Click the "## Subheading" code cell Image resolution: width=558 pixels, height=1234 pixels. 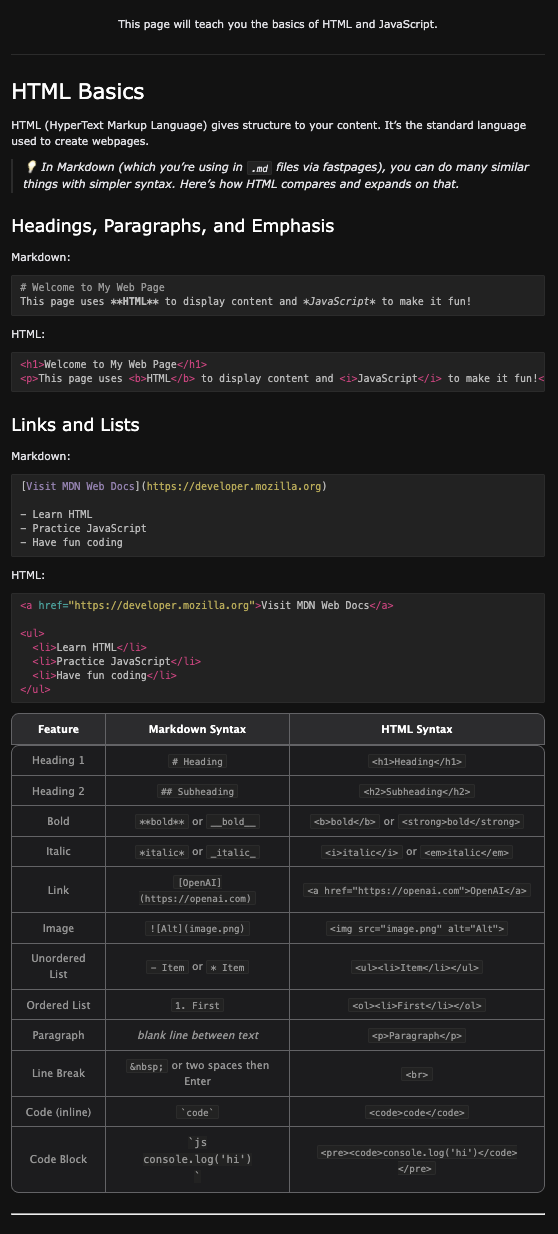pos(197,791)
